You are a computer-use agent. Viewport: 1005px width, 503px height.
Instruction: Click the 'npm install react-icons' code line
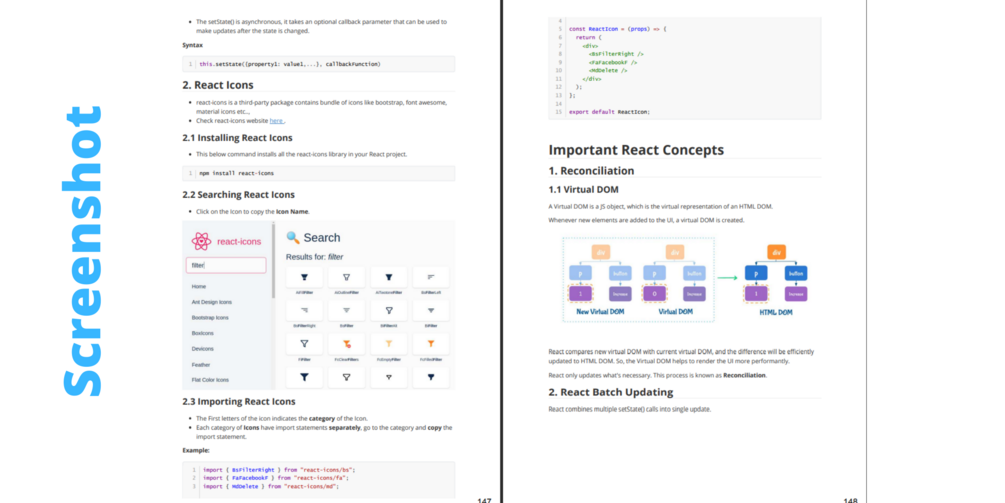pyautogui.click(x=237, y=174)
